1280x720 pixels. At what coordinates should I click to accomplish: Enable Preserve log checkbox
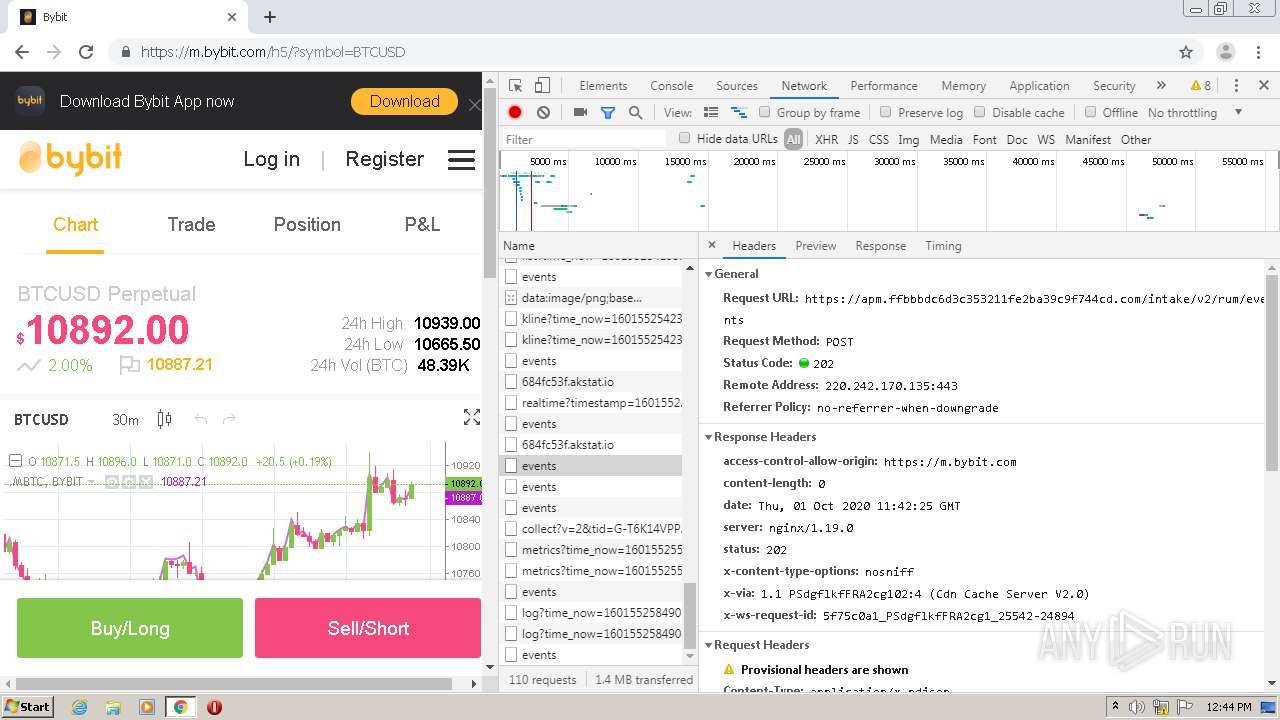point(885,112)
